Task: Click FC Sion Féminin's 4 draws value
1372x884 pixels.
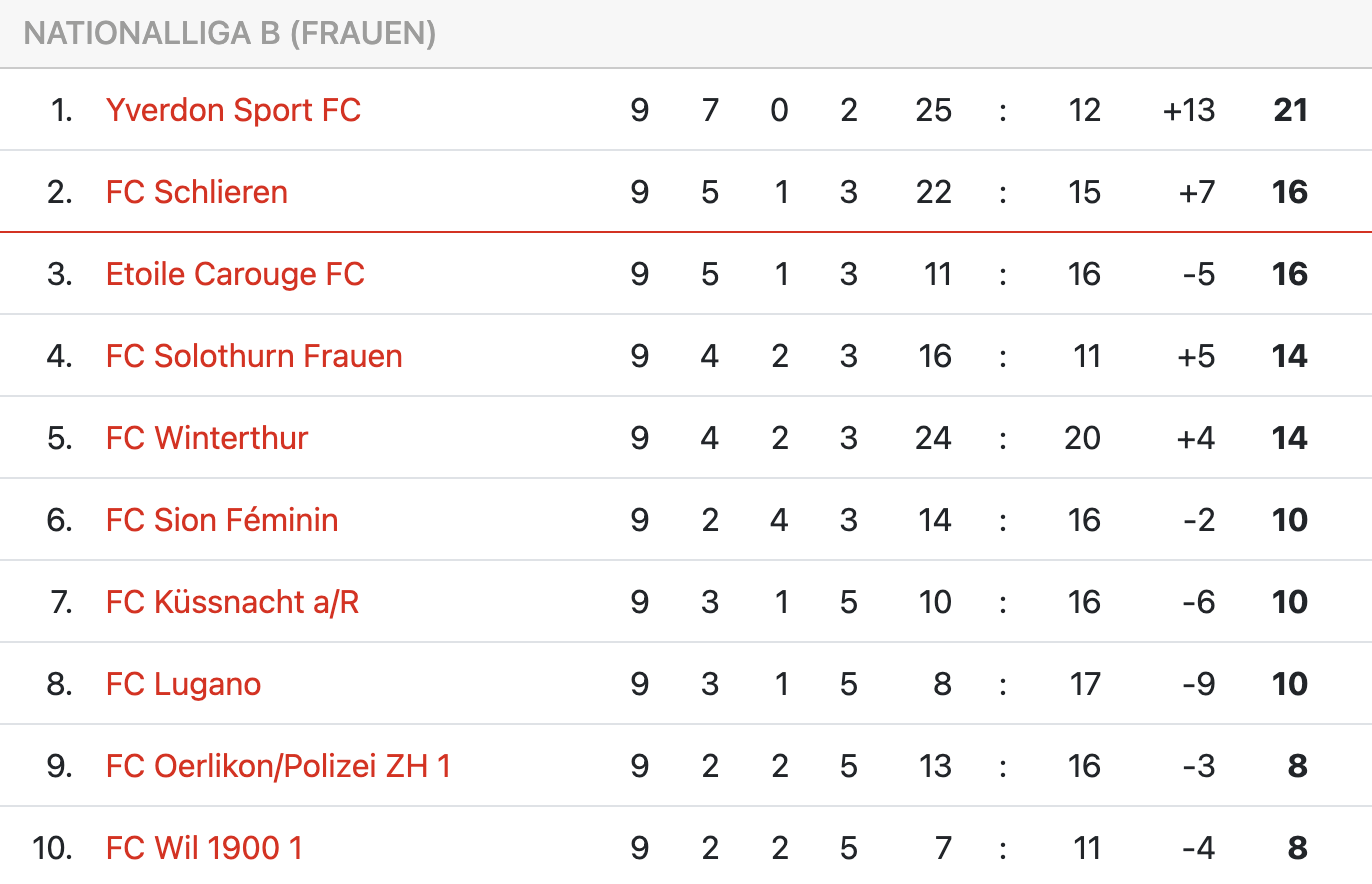Action: (x=780, y=520)
